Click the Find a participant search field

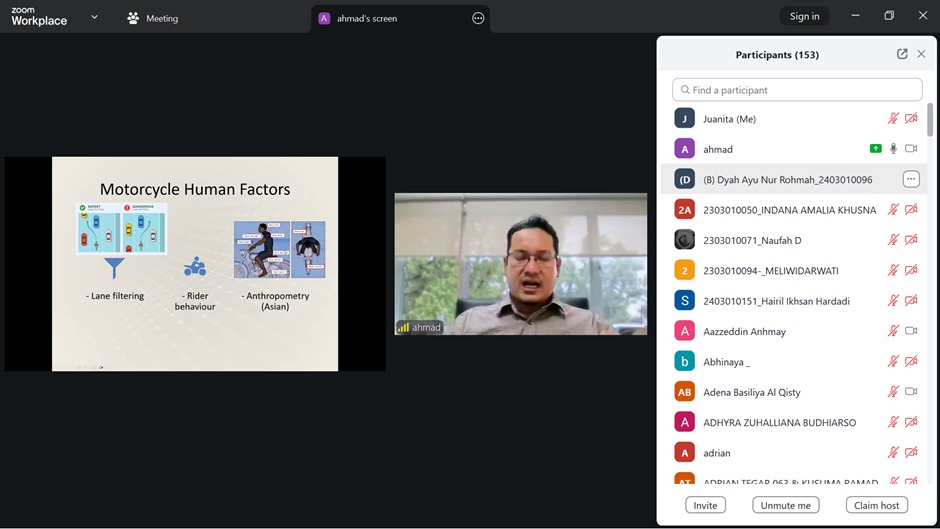coord(797,90)
